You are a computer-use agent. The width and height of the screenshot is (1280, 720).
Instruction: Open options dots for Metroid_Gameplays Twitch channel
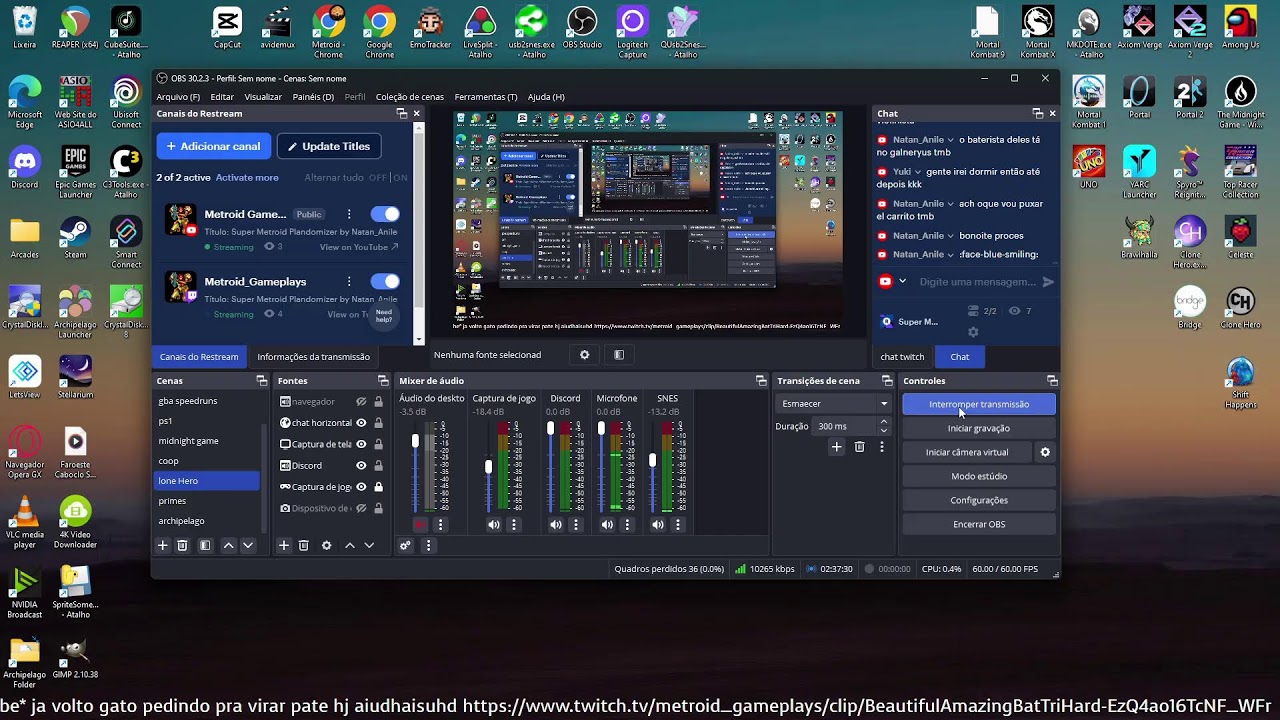(349, 282)
